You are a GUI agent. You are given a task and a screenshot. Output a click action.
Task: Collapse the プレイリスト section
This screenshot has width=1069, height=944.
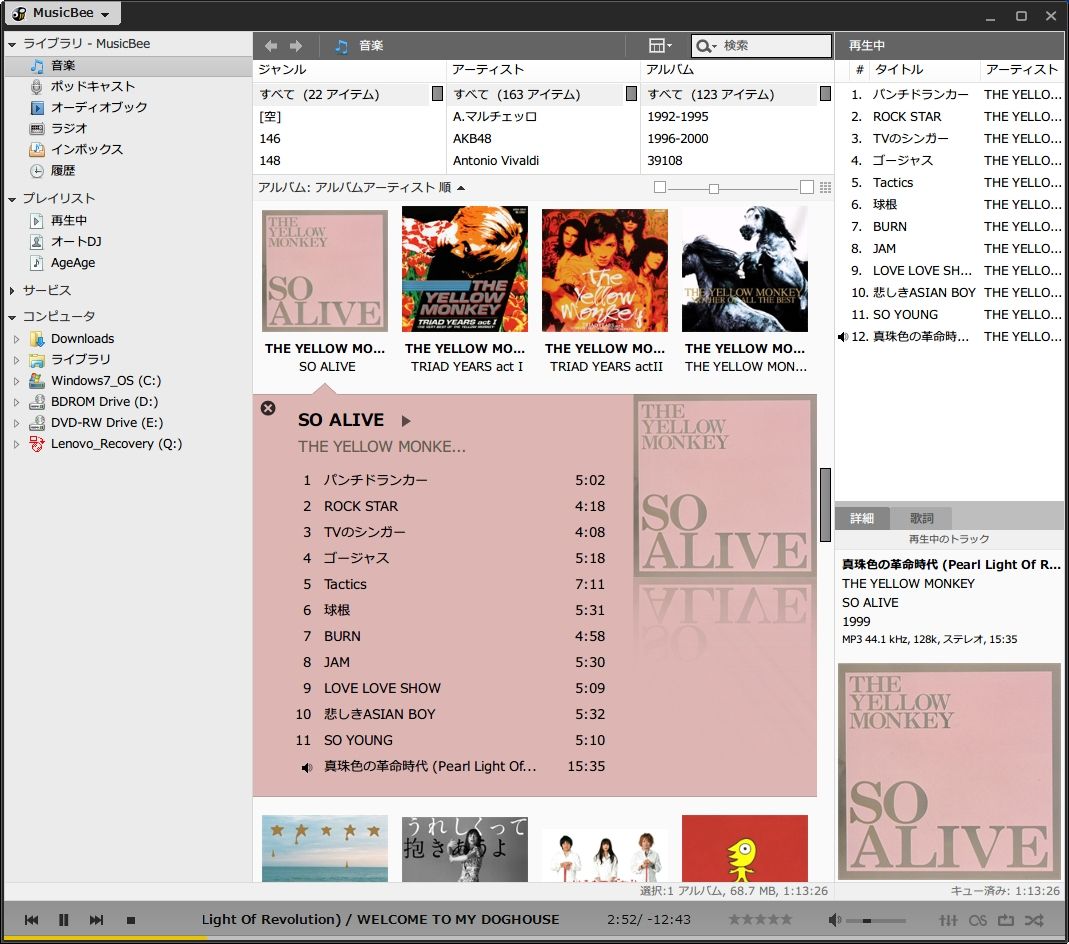coord(12,199)
